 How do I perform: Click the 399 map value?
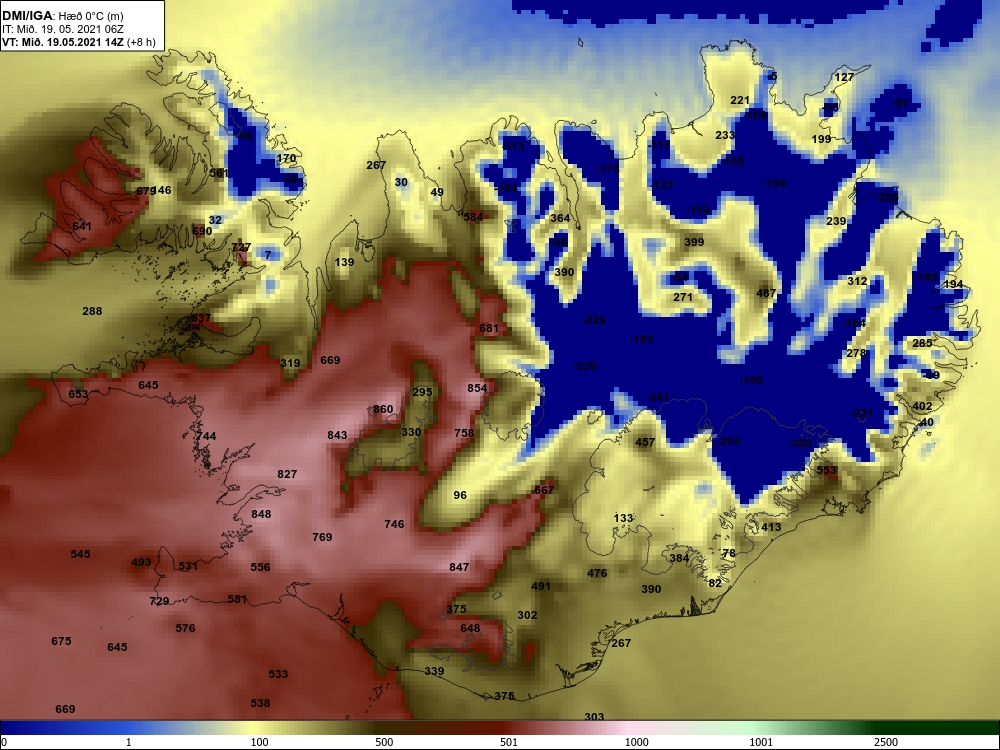694,242
